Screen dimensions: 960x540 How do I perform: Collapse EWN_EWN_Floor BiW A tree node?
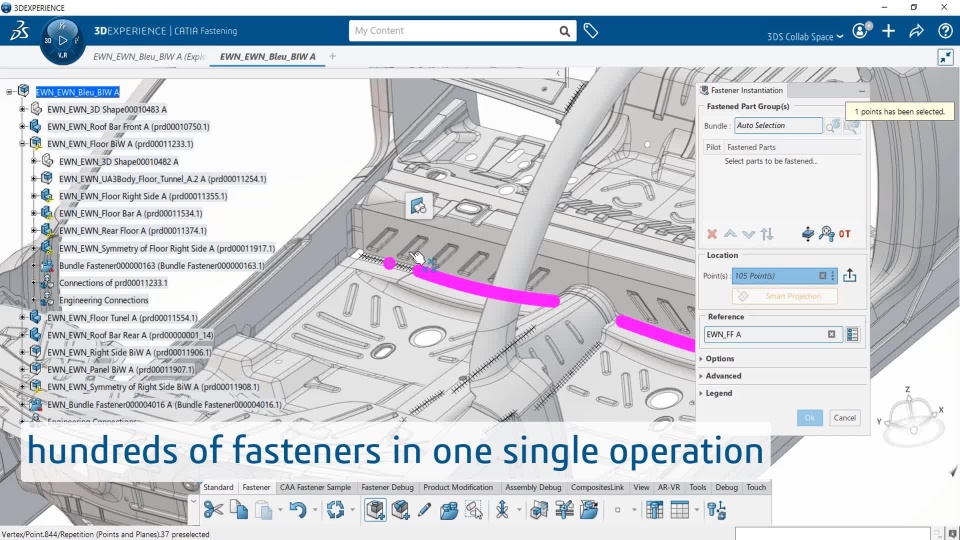(x=22, y=144)
